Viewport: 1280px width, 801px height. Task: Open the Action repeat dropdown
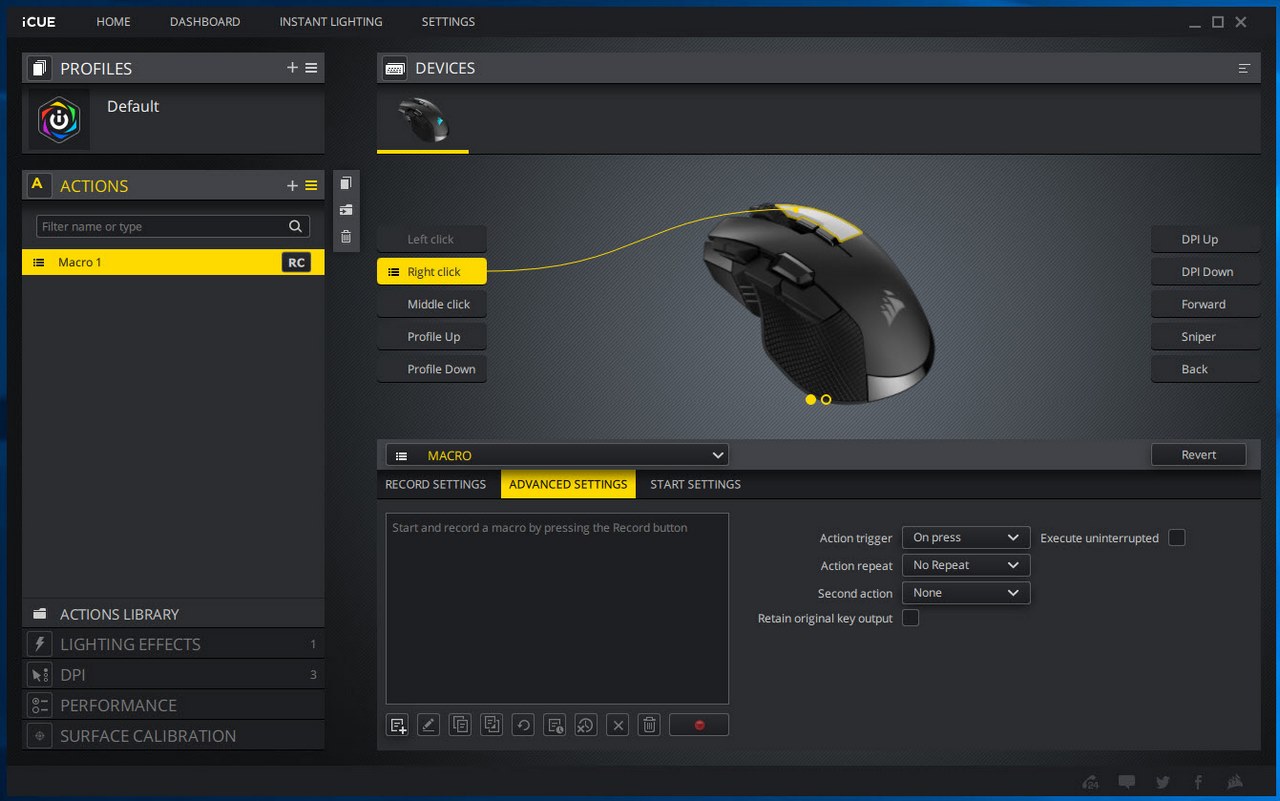[966, 565]
